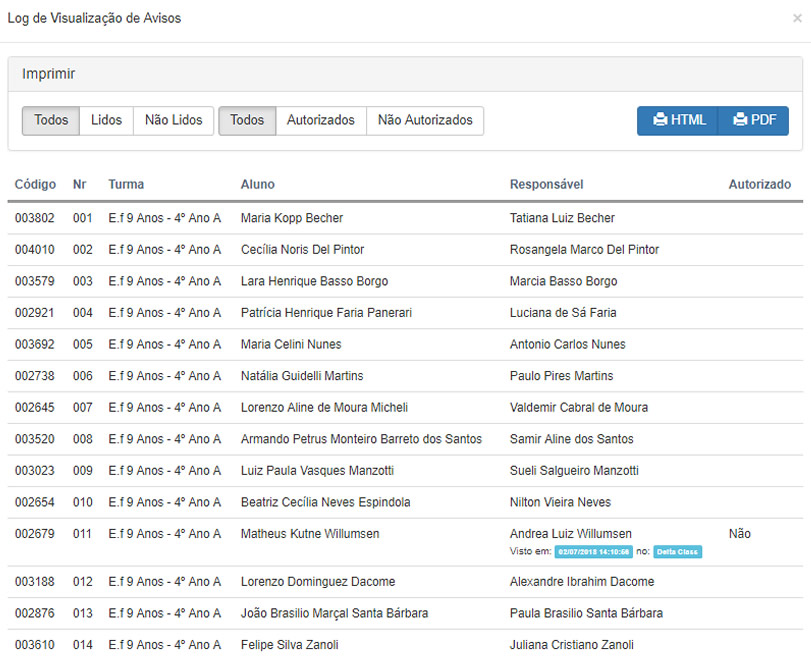Export the log as HTML
The width and height of the screenshot is (811, 659).
pos(677,120)
